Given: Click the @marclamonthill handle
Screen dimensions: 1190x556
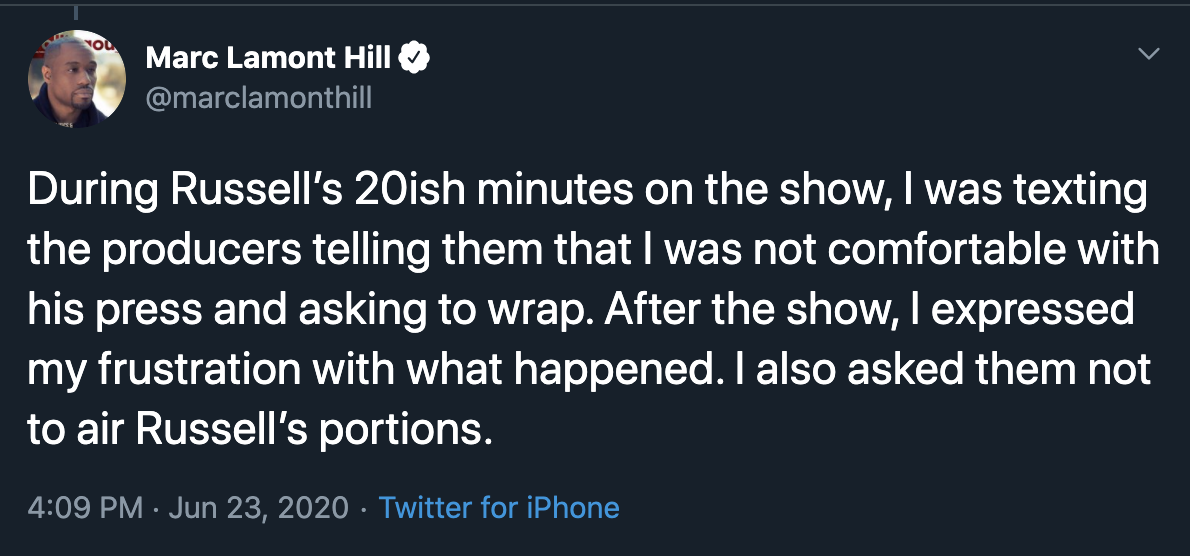Looking at the screenshot, I should (x=258, y=99).
